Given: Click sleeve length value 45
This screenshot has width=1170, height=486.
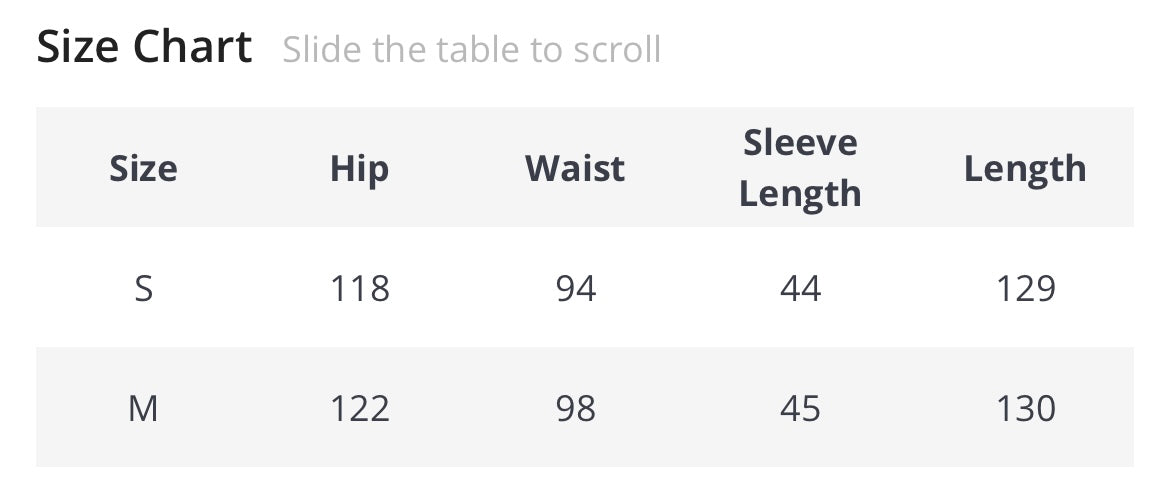Looking at the screenshot, I should 800,408.
